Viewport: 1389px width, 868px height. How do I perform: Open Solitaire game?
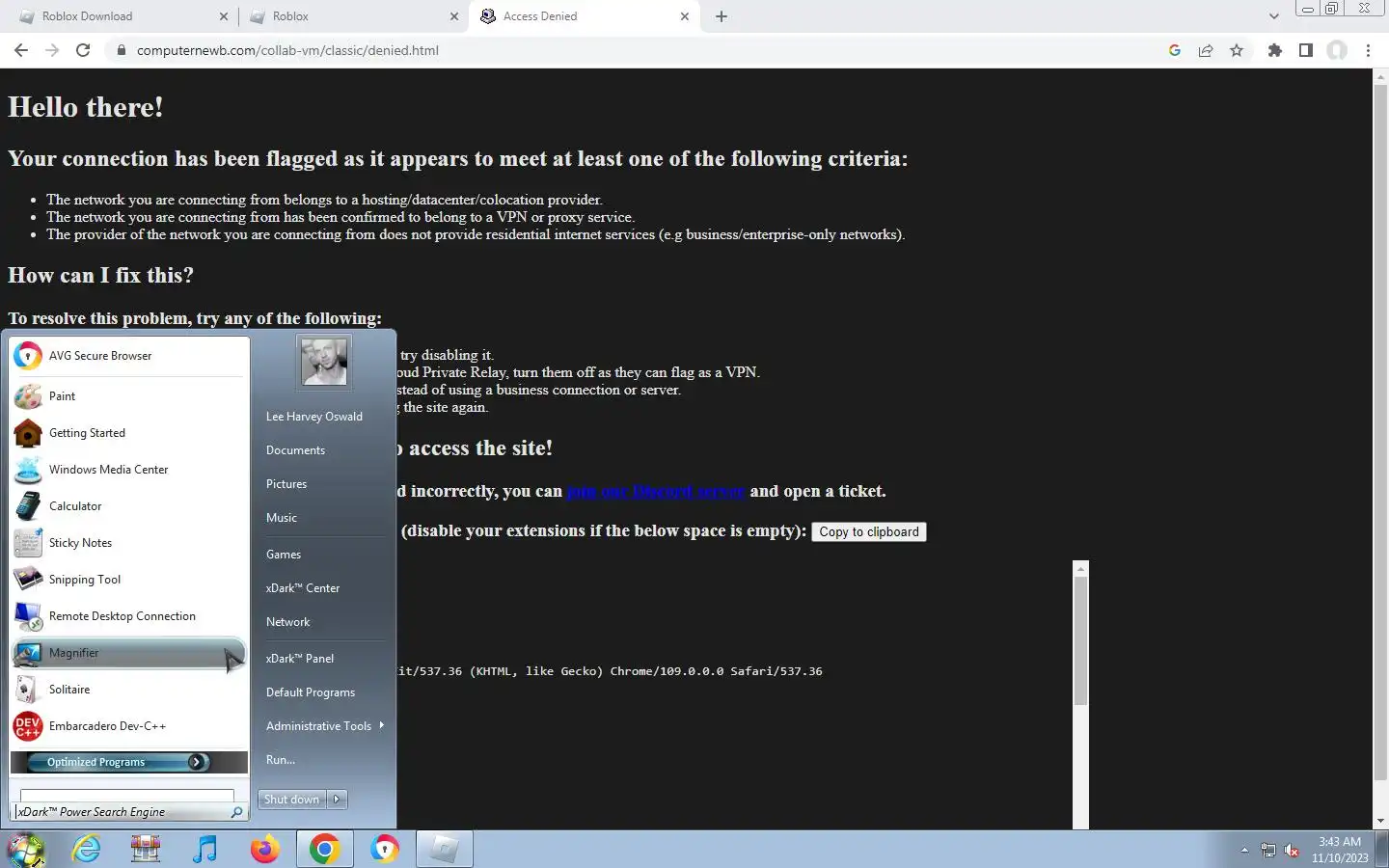tap(129, 690)
